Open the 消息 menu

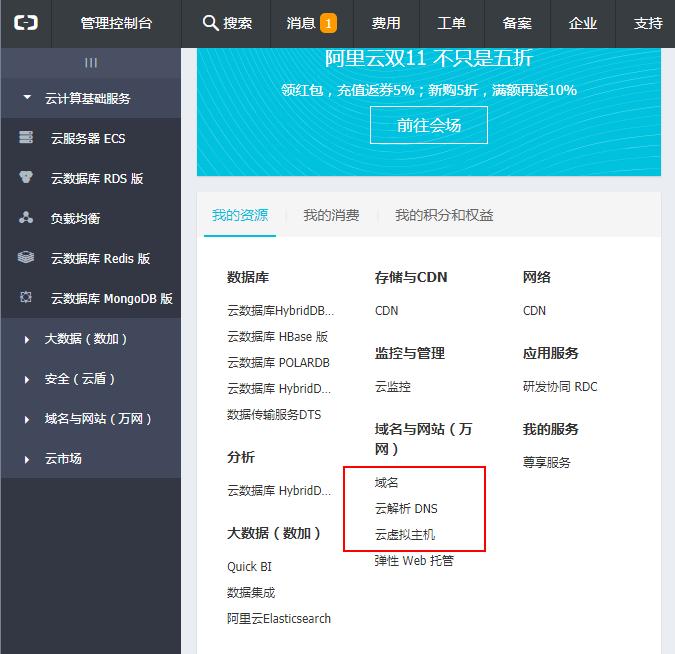(x=300, y=23)
